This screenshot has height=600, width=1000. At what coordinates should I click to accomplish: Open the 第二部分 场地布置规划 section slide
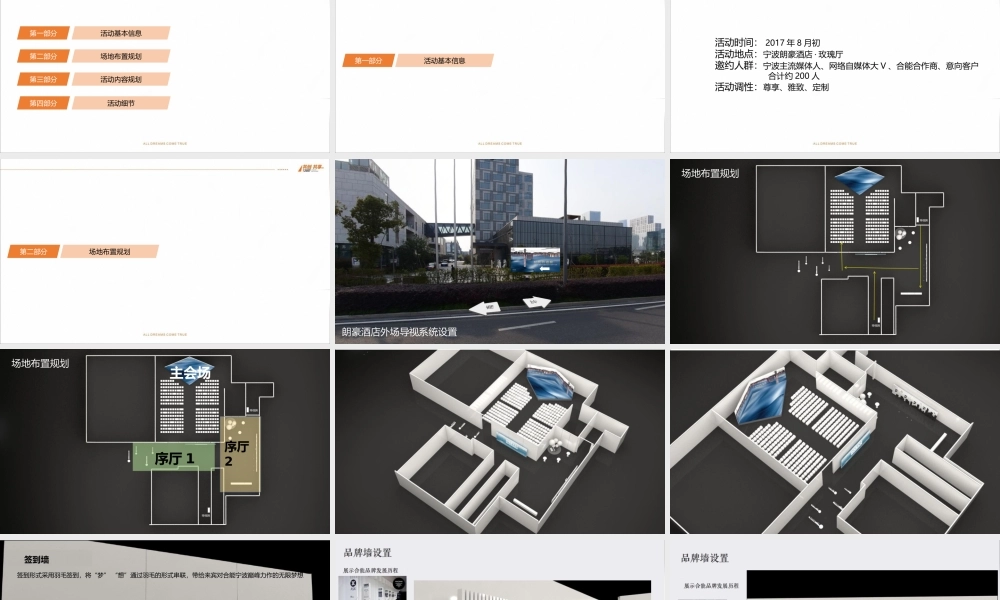tap(165, 251)
